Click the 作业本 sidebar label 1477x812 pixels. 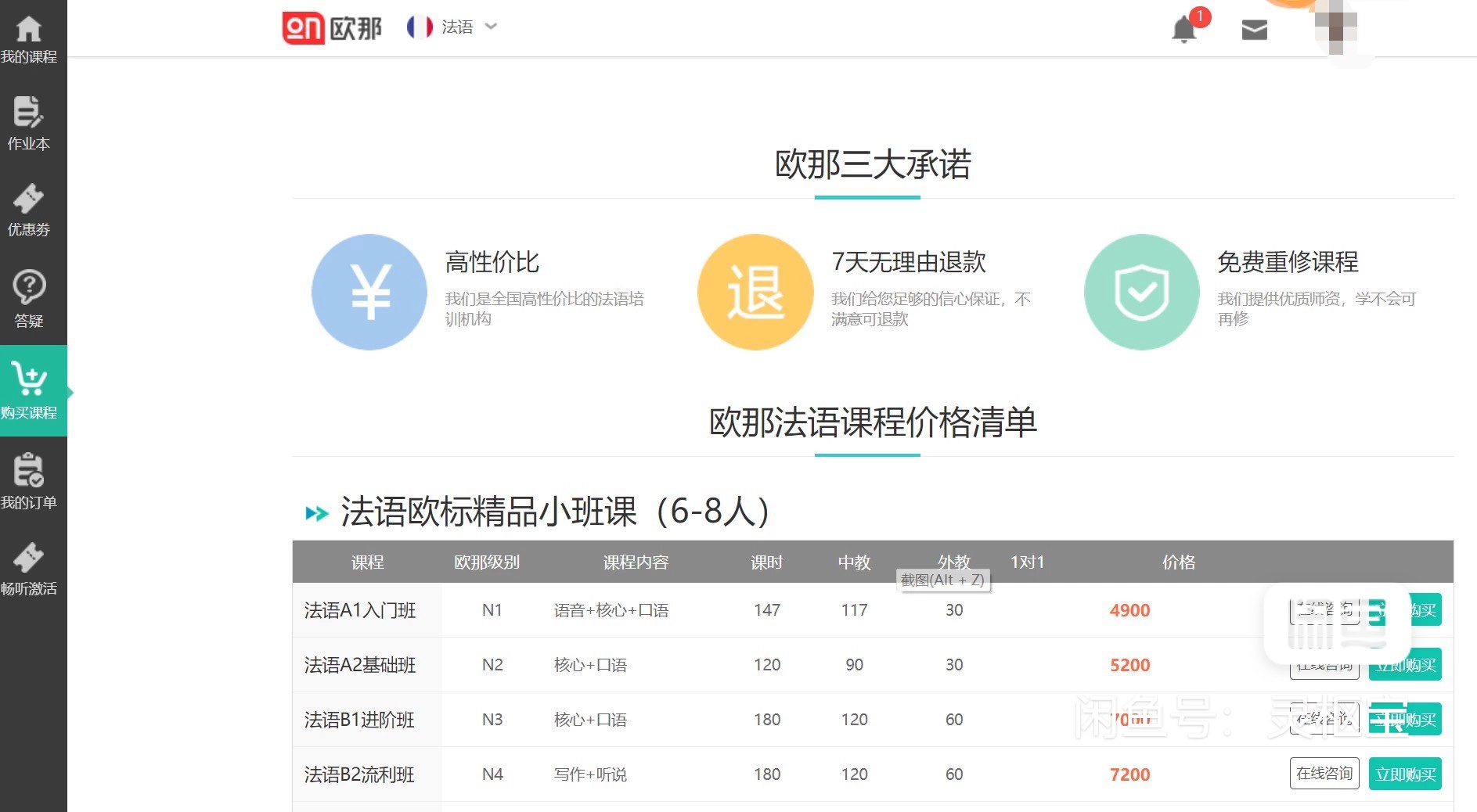click(29, 143)
